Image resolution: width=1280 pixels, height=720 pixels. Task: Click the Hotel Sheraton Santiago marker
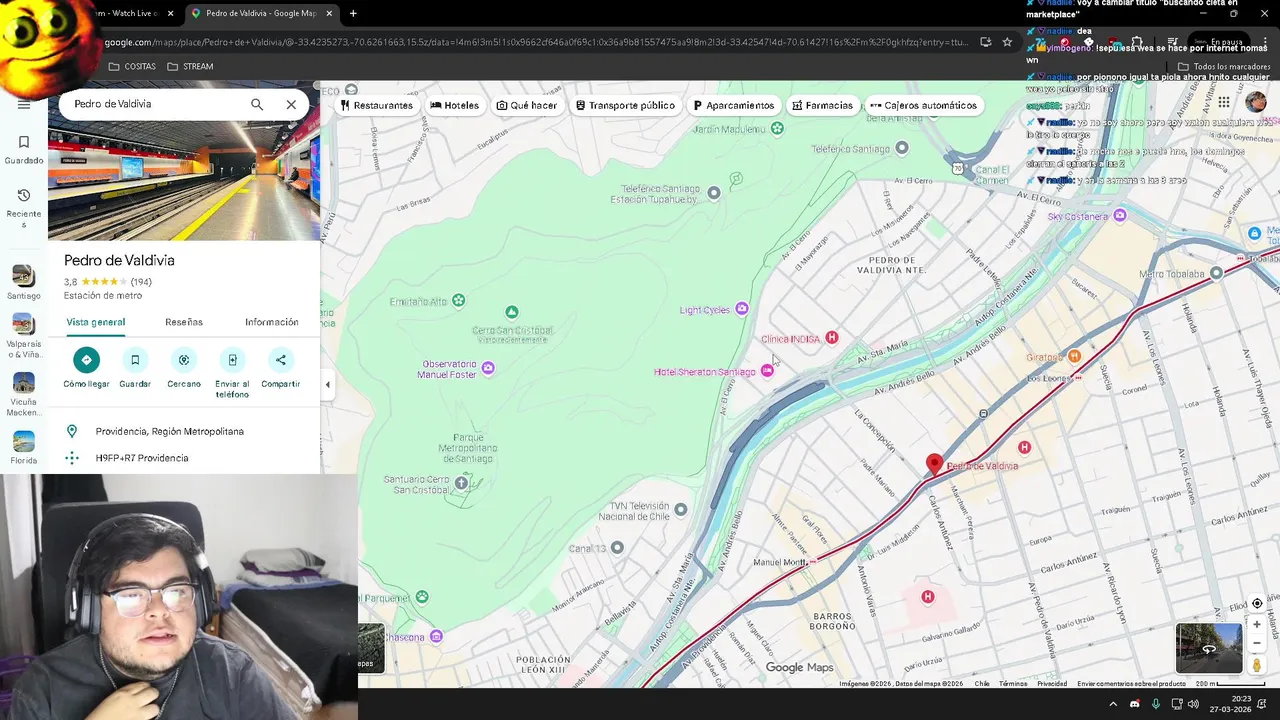coord(767,371)
